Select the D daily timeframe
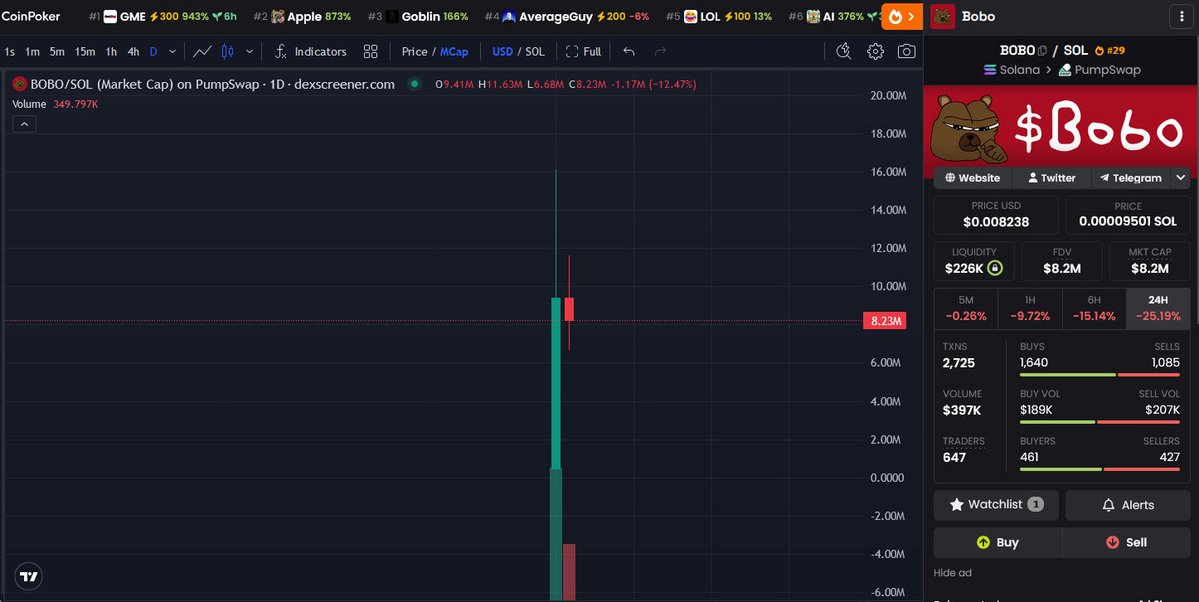1199x602 pixels. point(154,51)
